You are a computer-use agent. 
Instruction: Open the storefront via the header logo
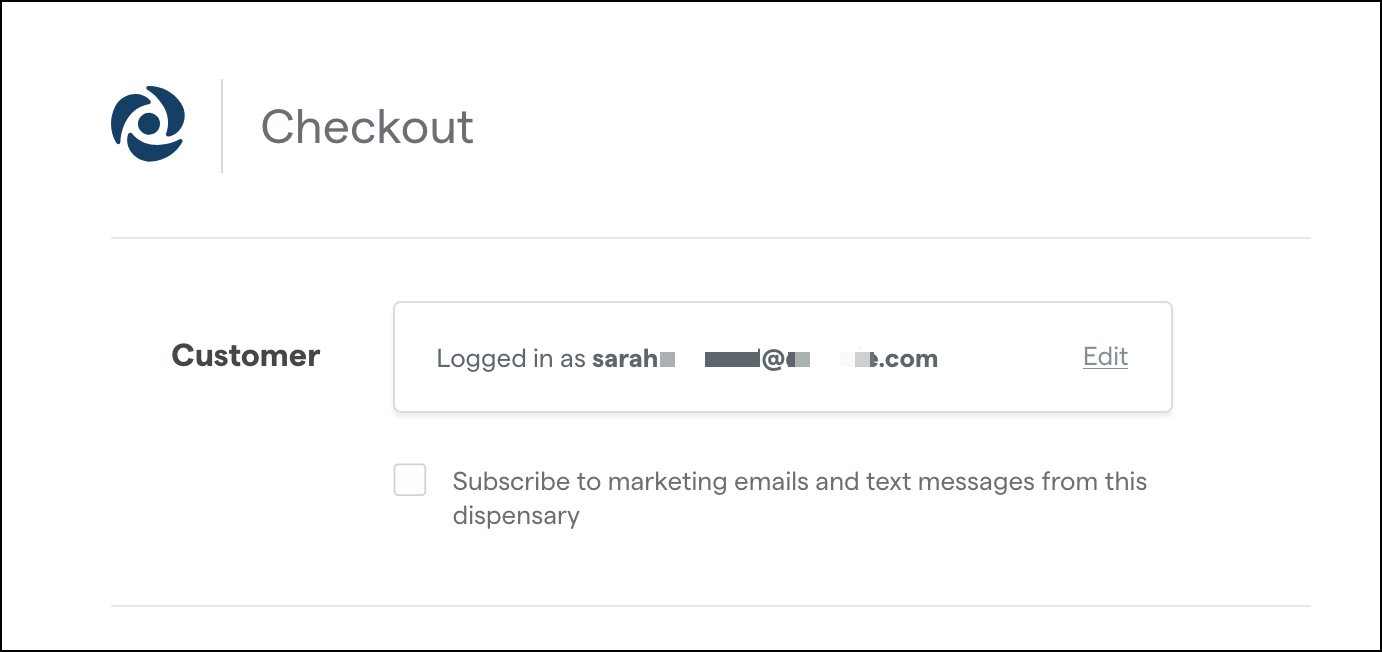point(147,122)
